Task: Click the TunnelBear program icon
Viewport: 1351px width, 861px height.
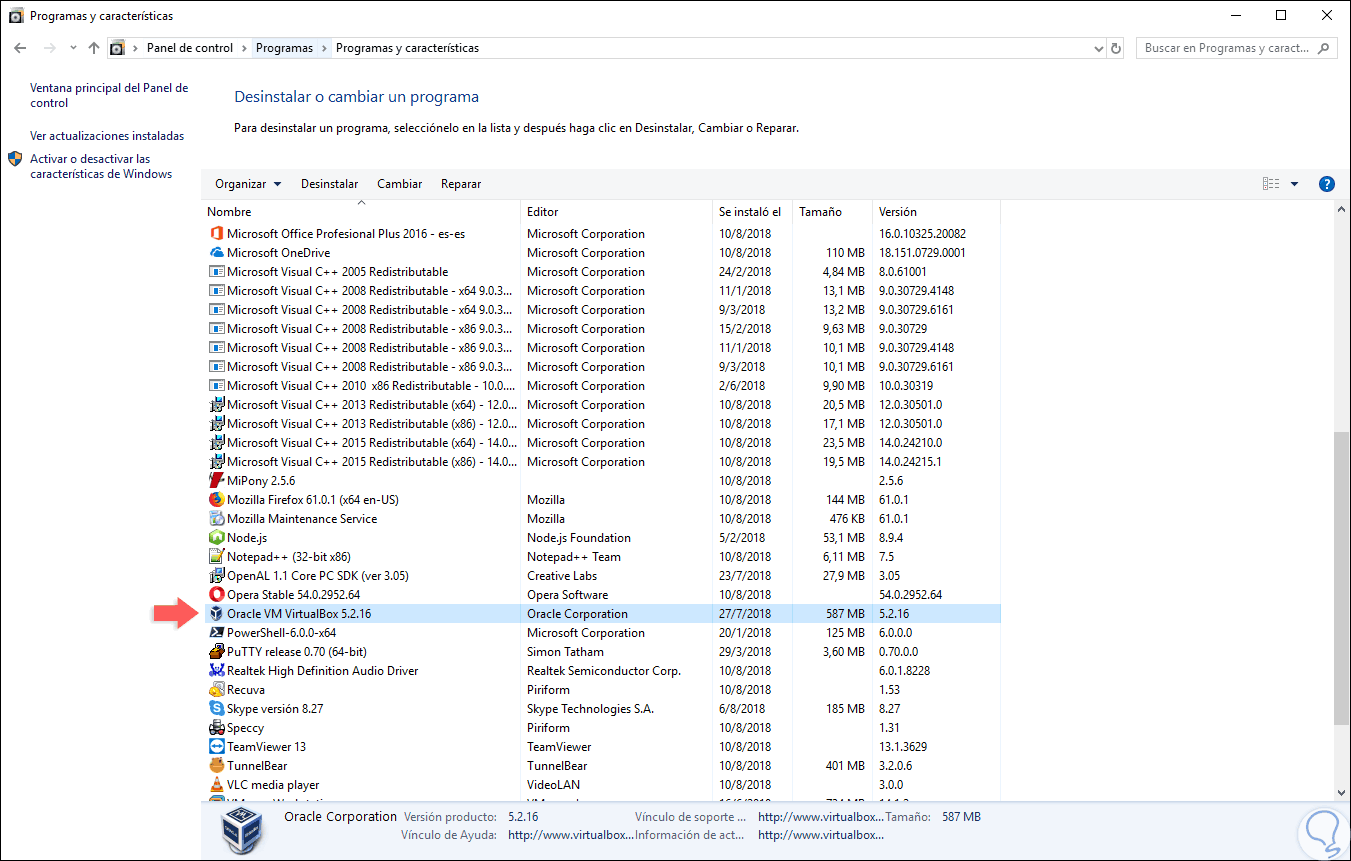Action: tap(216, 766)
